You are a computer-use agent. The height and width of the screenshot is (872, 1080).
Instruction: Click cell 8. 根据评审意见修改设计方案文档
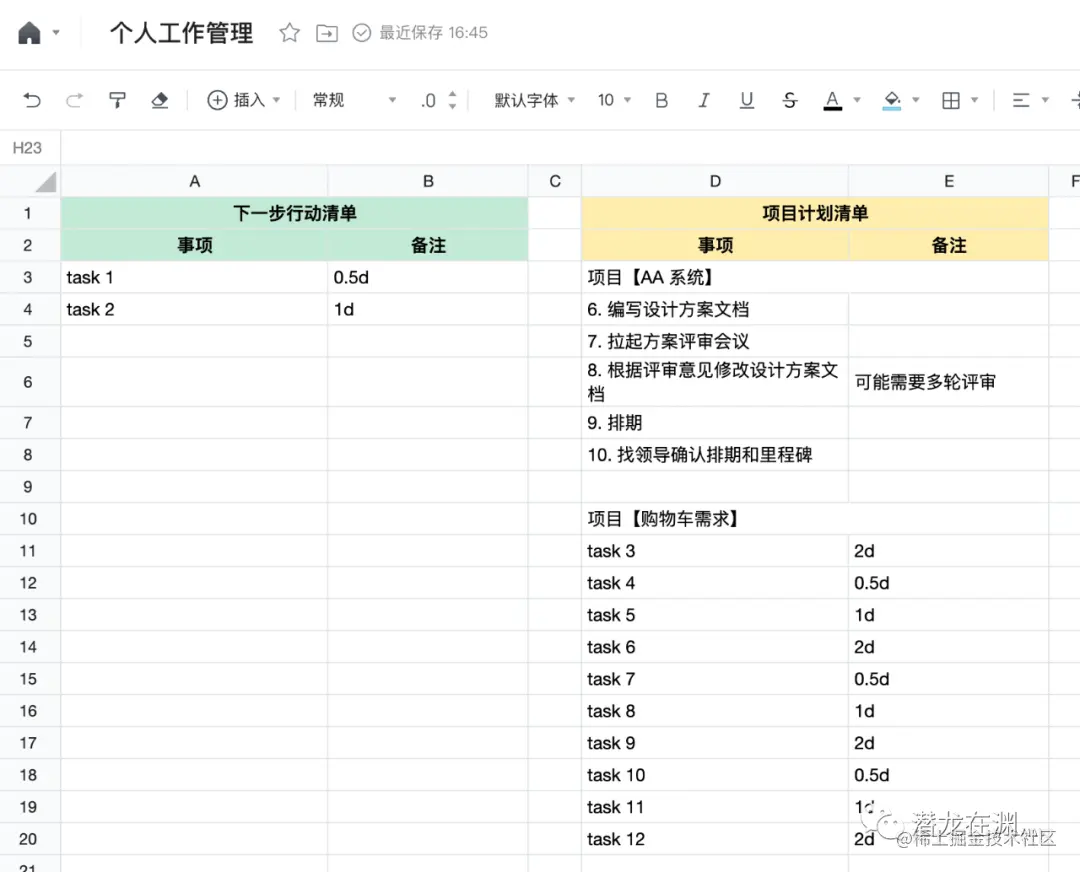coord(715,382)
